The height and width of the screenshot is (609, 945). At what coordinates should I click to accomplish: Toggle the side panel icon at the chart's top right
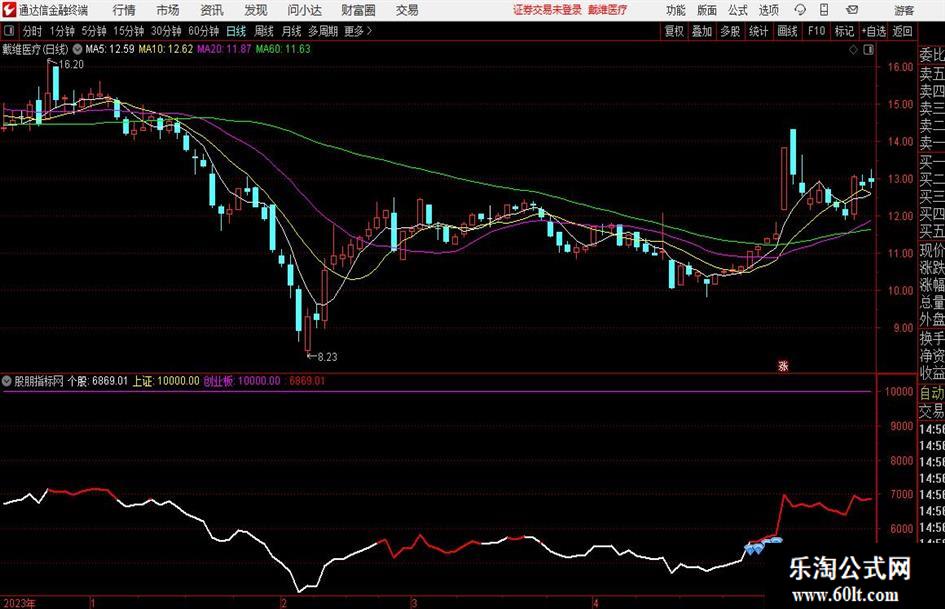click(868, 50)
